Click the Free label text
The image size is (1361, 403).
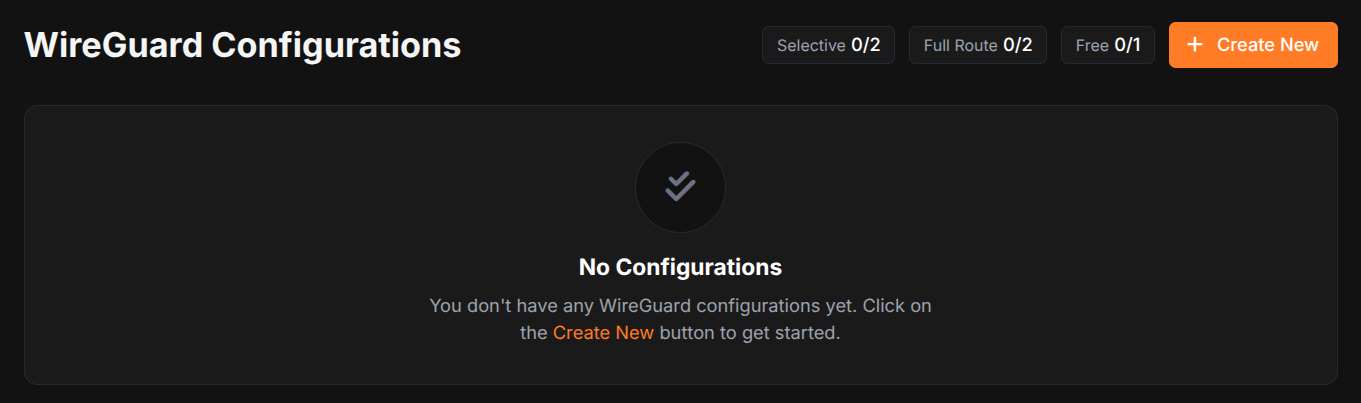click(x=1092, y=45)
